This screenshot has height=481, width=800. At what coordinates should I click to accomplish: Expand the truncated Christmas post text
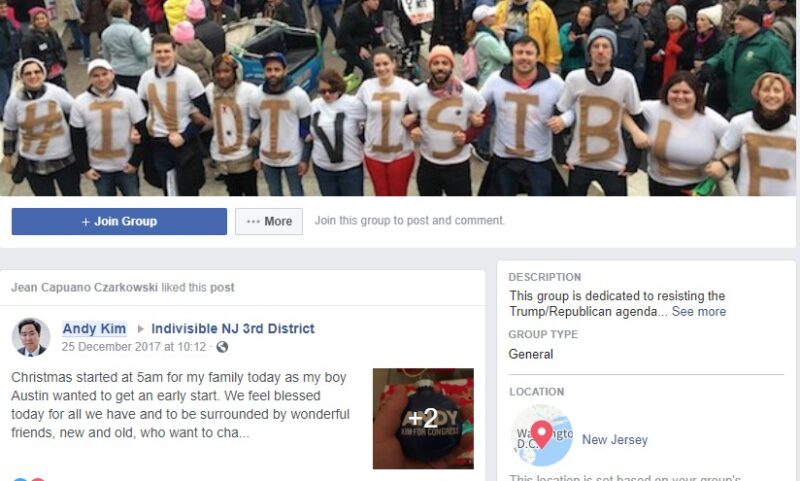[x=181, y=405]
